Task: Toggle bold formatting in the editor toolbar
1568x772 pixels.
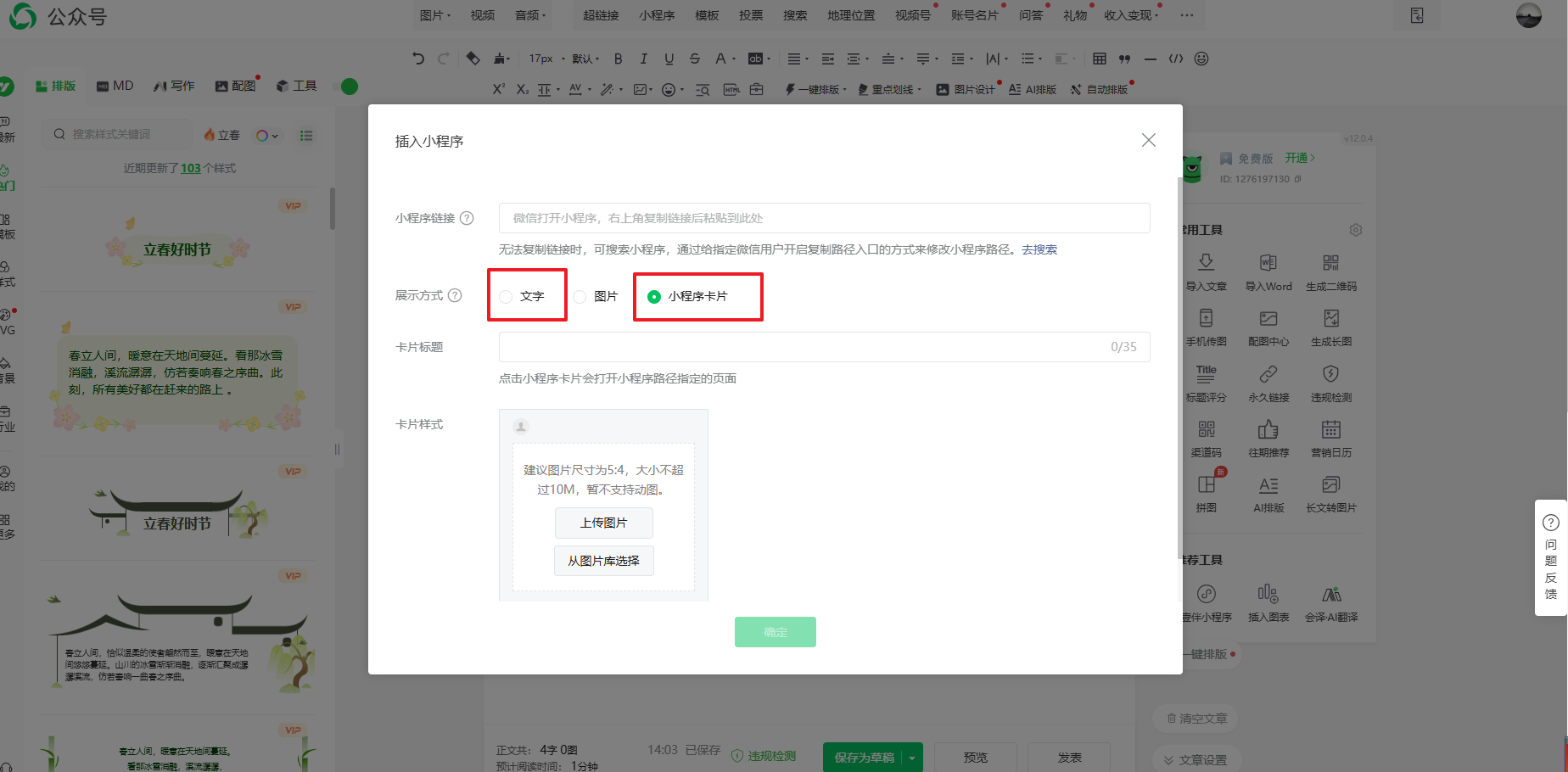Action: [x=618, y=59]
